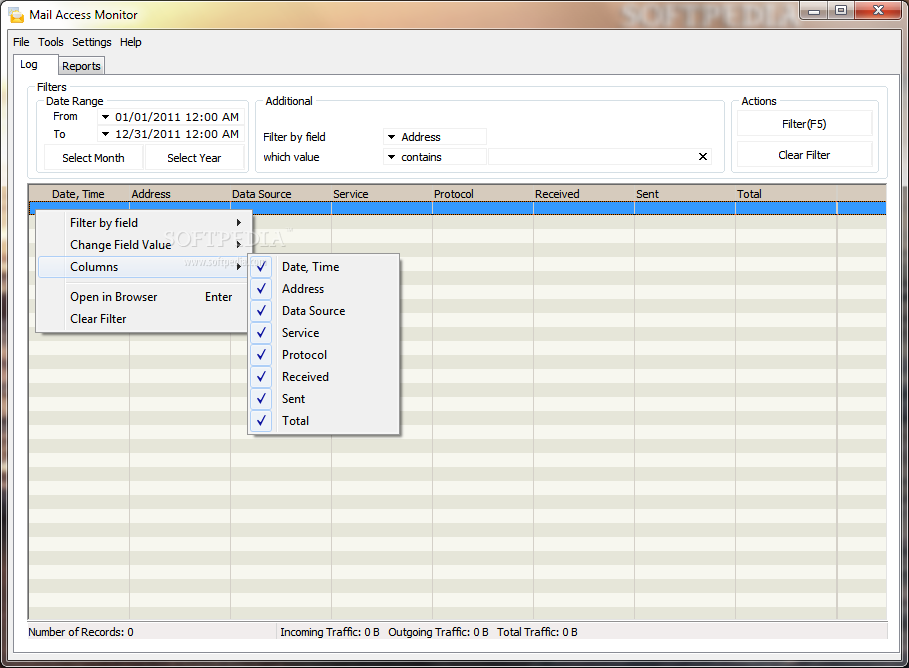Close the Mail Access Monitor window

(x=878, y=10)
